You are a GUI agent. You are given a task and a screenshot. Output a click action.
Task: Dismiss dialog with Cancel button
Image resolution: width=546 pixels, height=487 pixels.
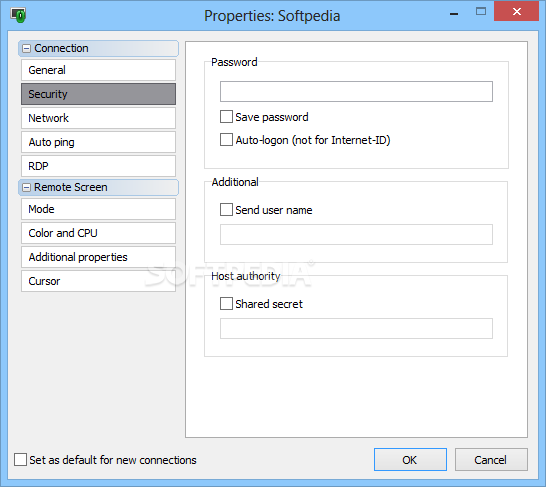(x=491, y=459)
